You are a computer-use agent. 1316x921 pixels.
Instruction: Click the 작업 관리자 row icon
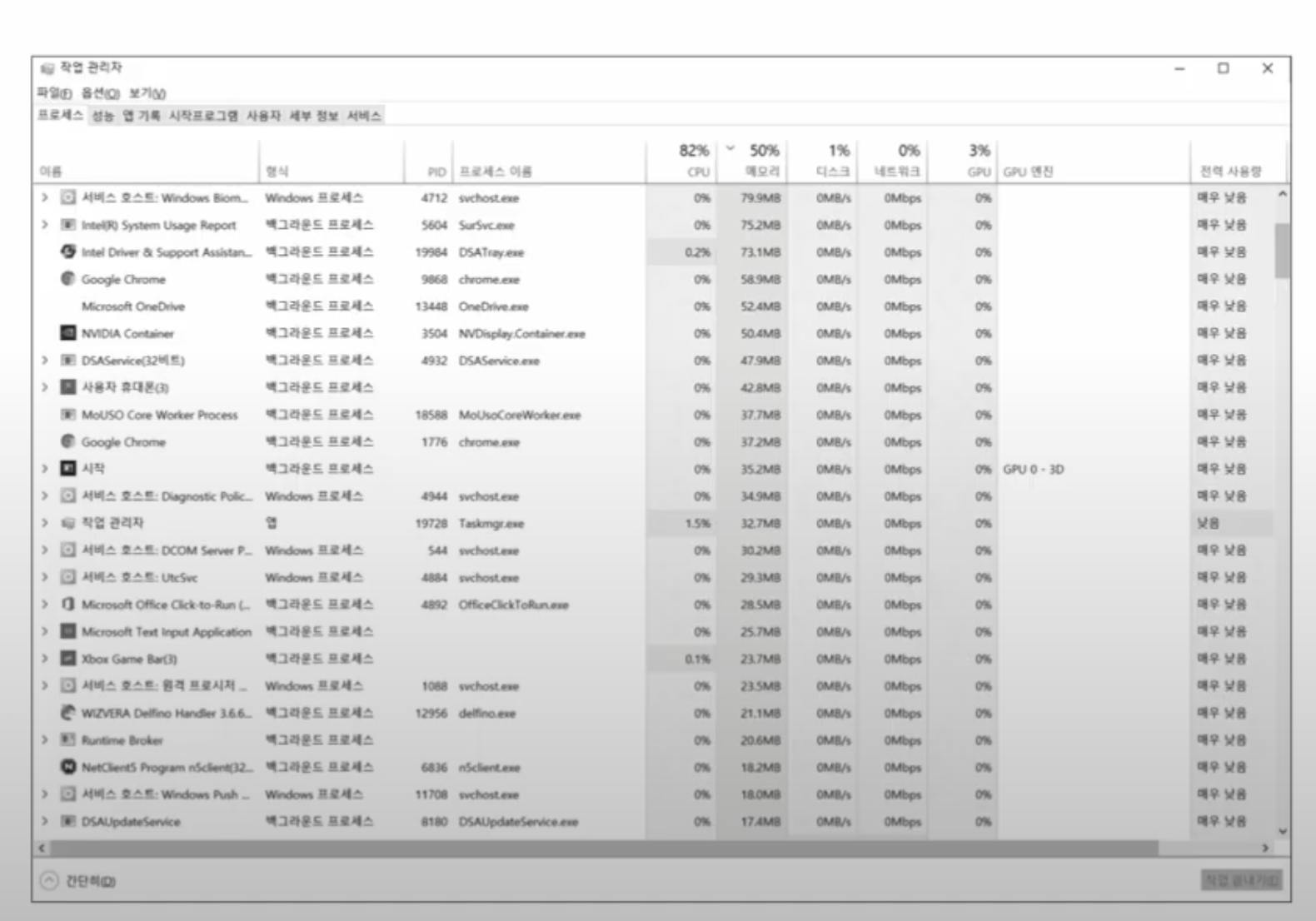click(x=68, y=523)
